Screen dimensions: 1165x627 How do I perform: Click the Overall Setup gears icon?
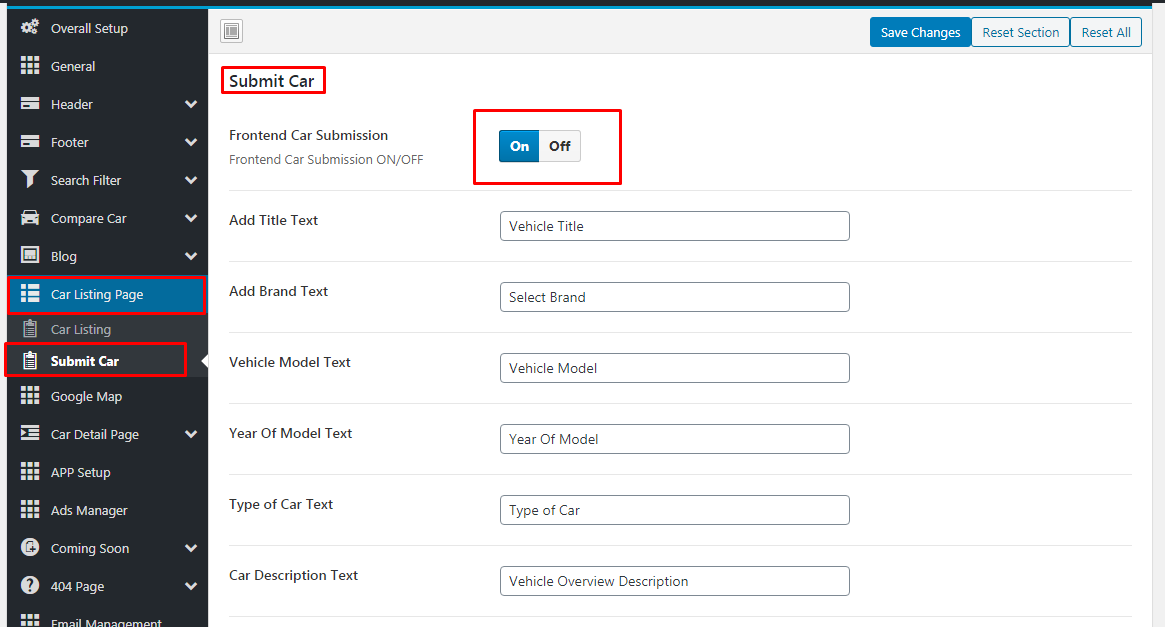coord(30,27)
